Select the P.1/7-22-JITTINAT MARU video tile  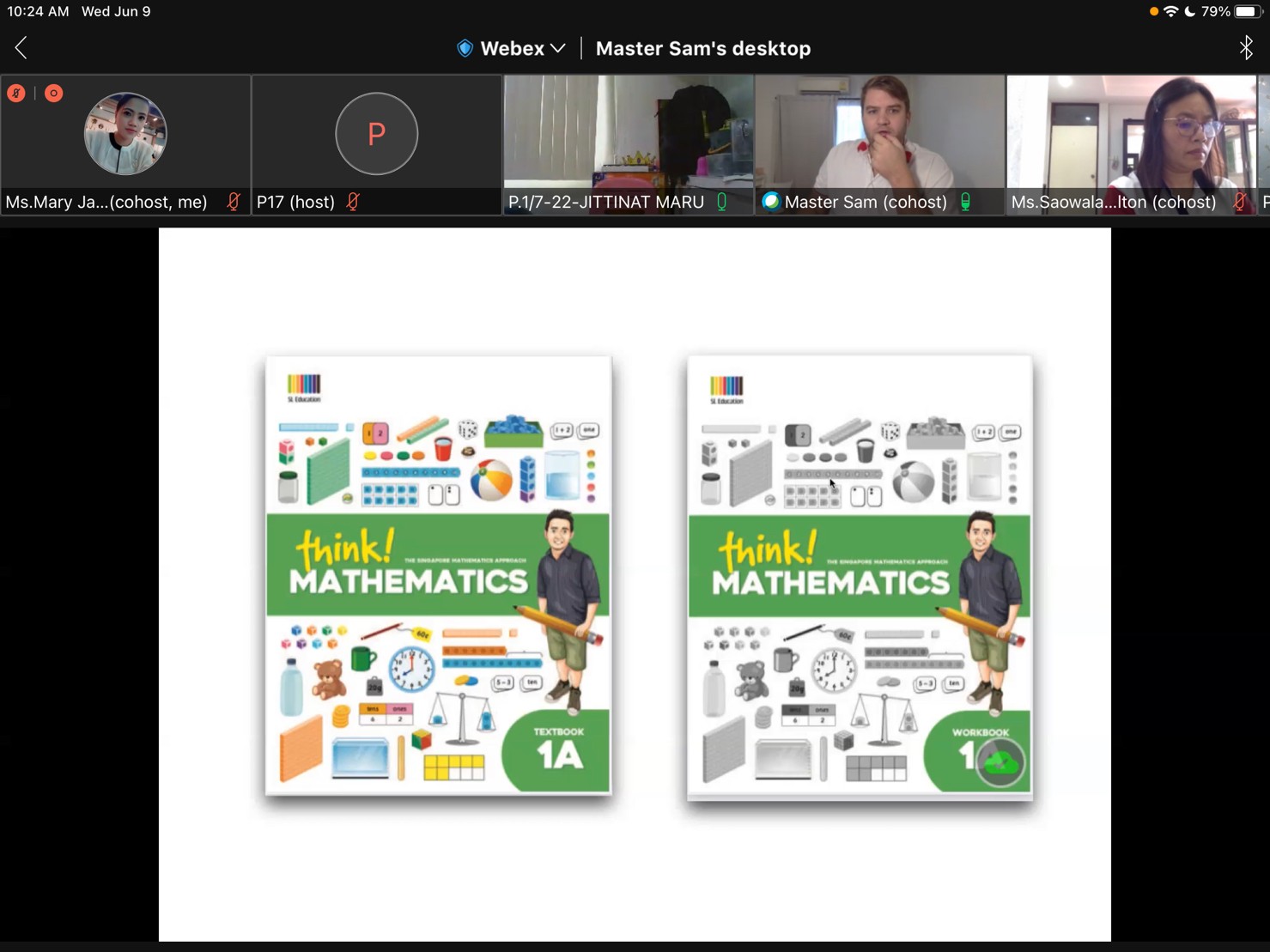click(x=629, y=144)
